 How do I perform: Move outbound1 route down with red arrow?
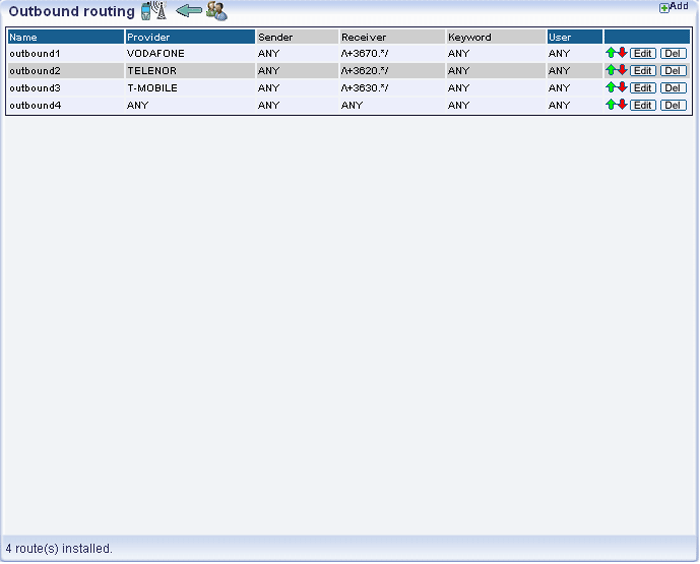tap(622, 53)
